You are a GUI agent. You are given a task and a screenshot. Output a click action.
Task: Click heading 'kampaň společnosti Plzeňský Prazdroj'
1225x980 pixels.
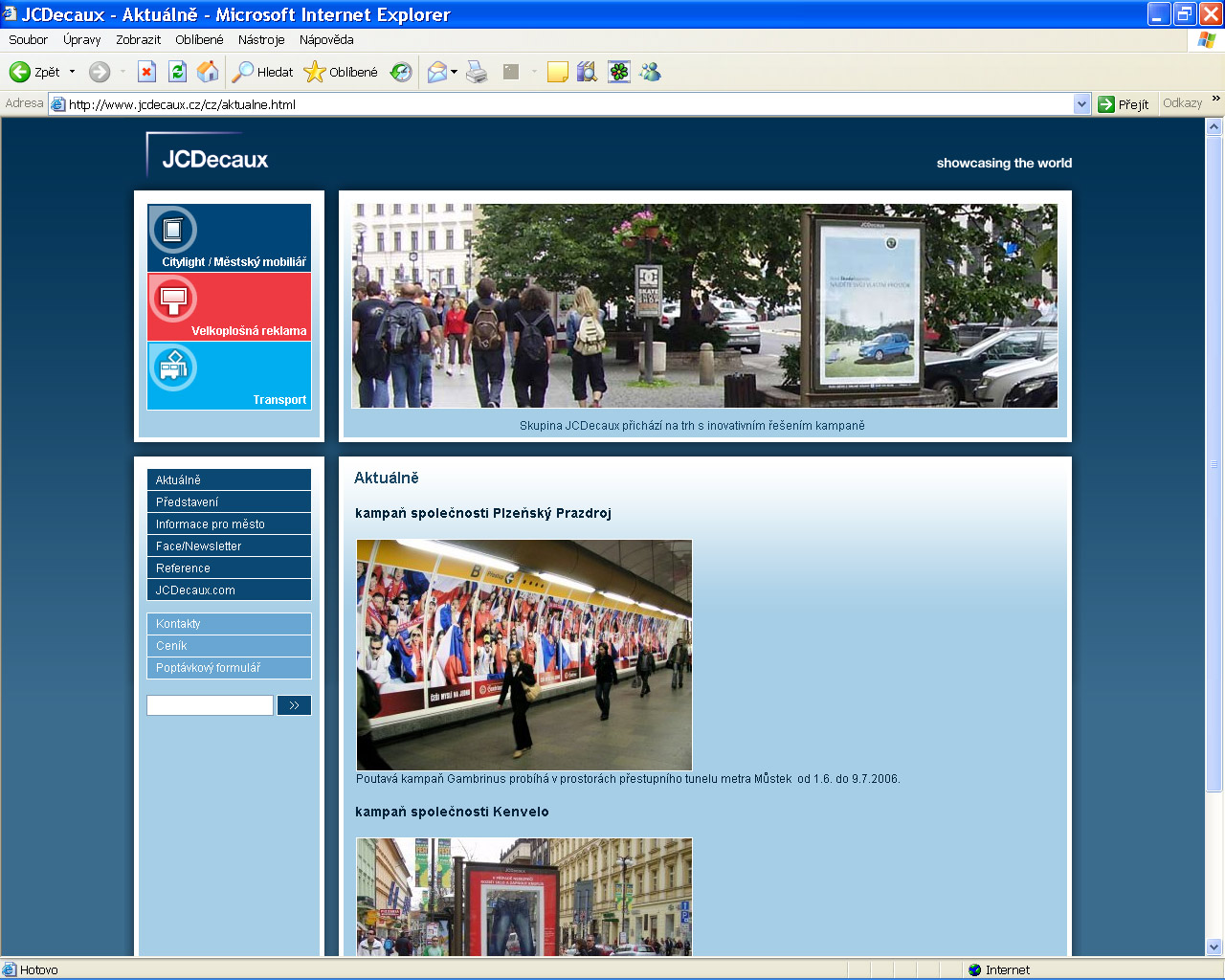pos(483,513)
